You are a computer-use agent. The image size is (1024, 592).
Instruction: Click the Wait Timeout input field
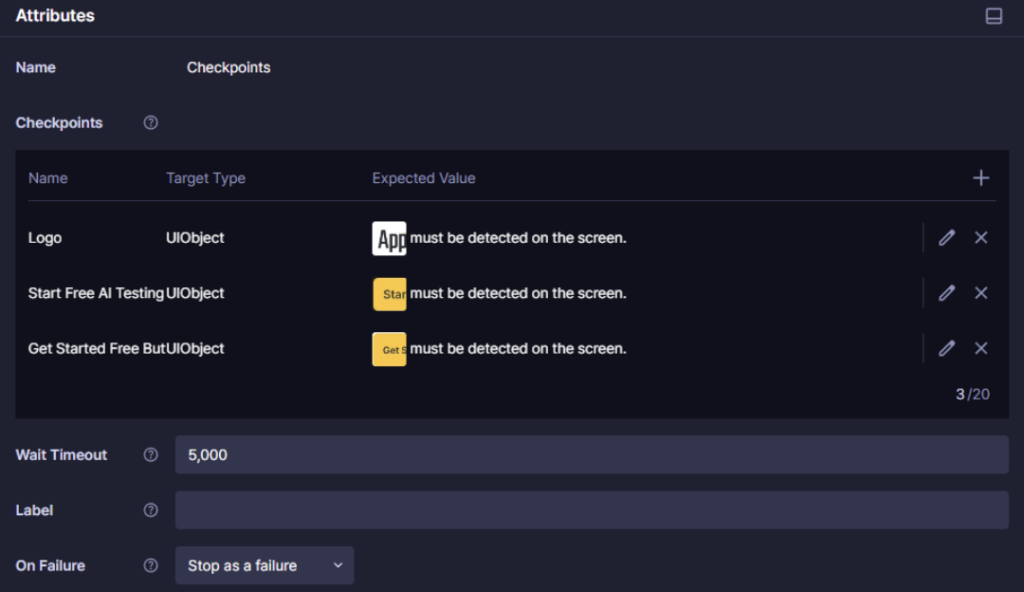tap(591, 455)
